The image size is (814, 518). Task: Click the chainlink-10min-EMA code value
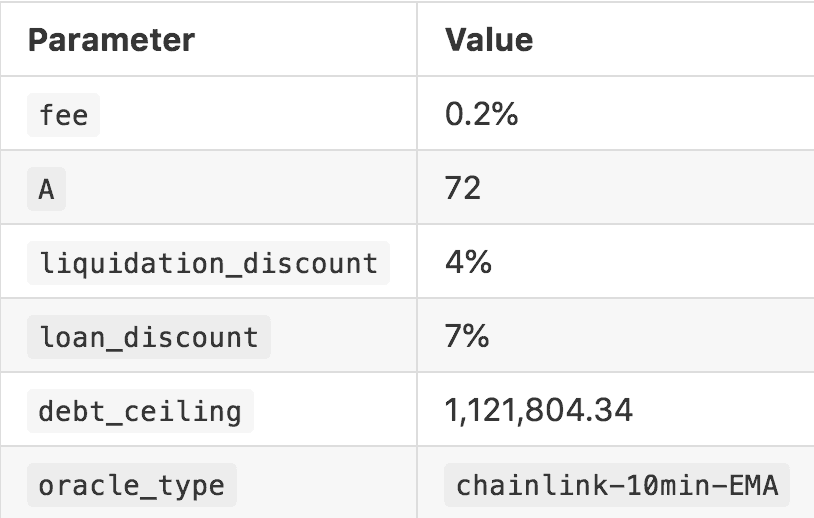pos(617,486)
